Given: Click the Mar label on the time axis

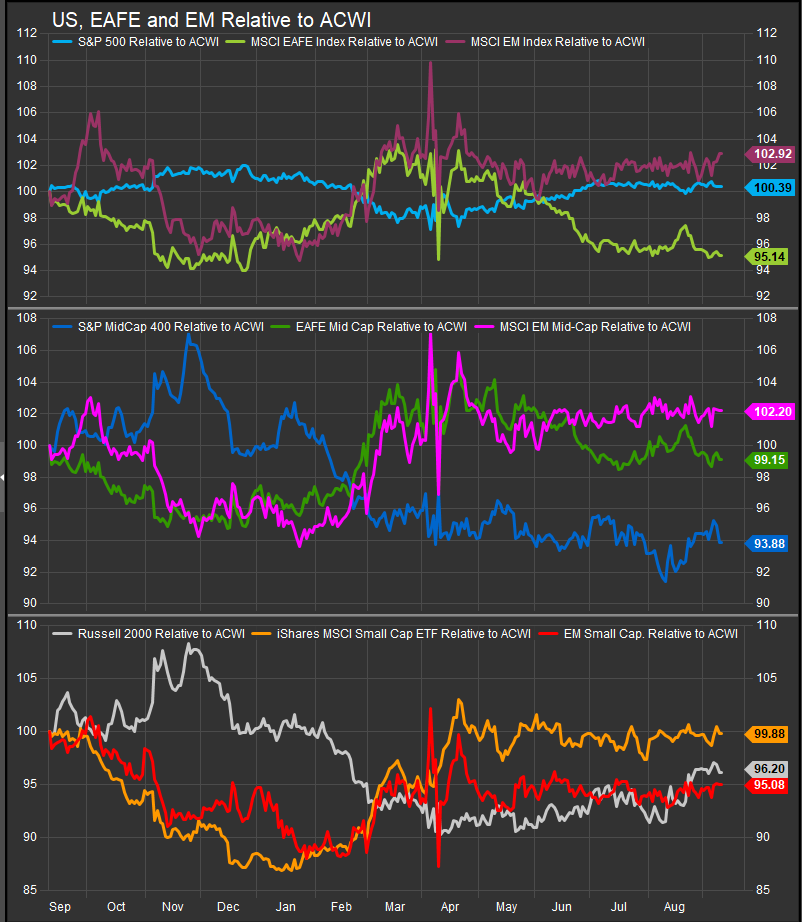Looking at the screenshot, I should (394, 906).
